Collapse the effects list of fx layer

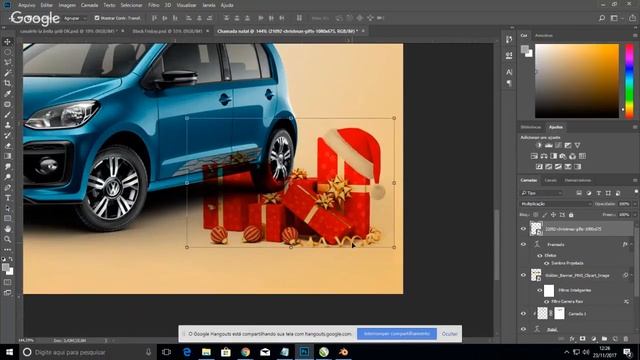631,244
